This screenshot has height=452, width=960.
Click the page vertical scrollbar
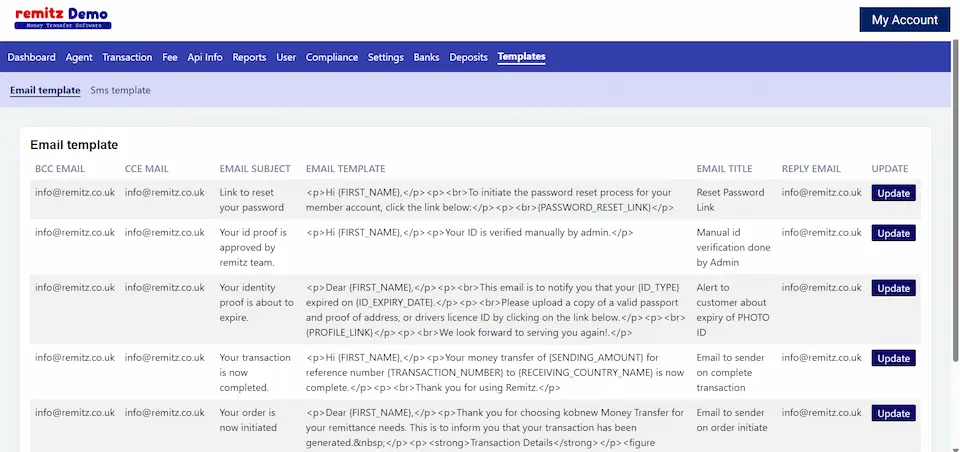(955, 200)
